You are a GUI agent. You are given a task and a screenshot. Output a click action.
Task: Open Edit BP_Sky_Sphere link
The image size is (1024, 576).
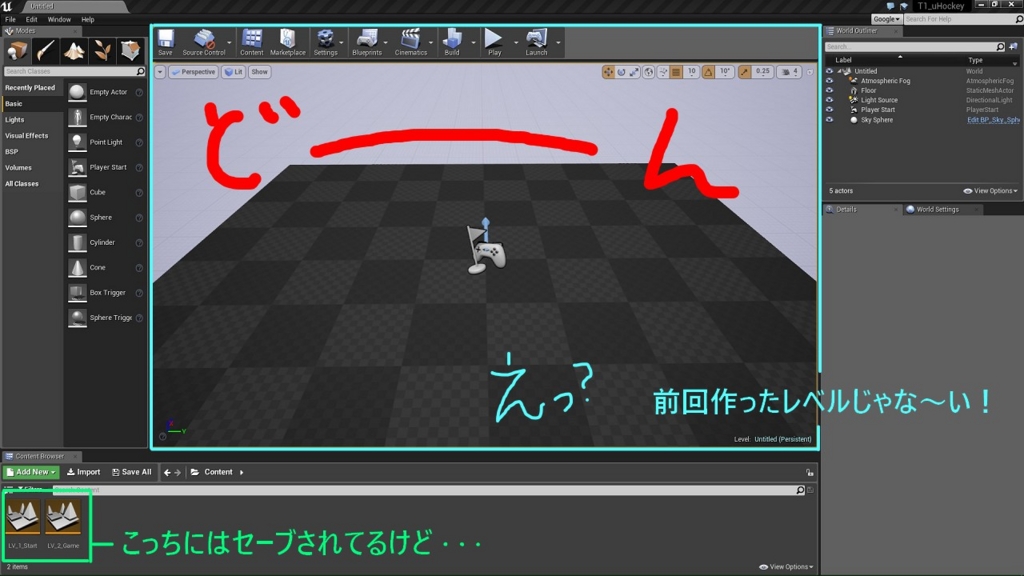pos(993,120)
